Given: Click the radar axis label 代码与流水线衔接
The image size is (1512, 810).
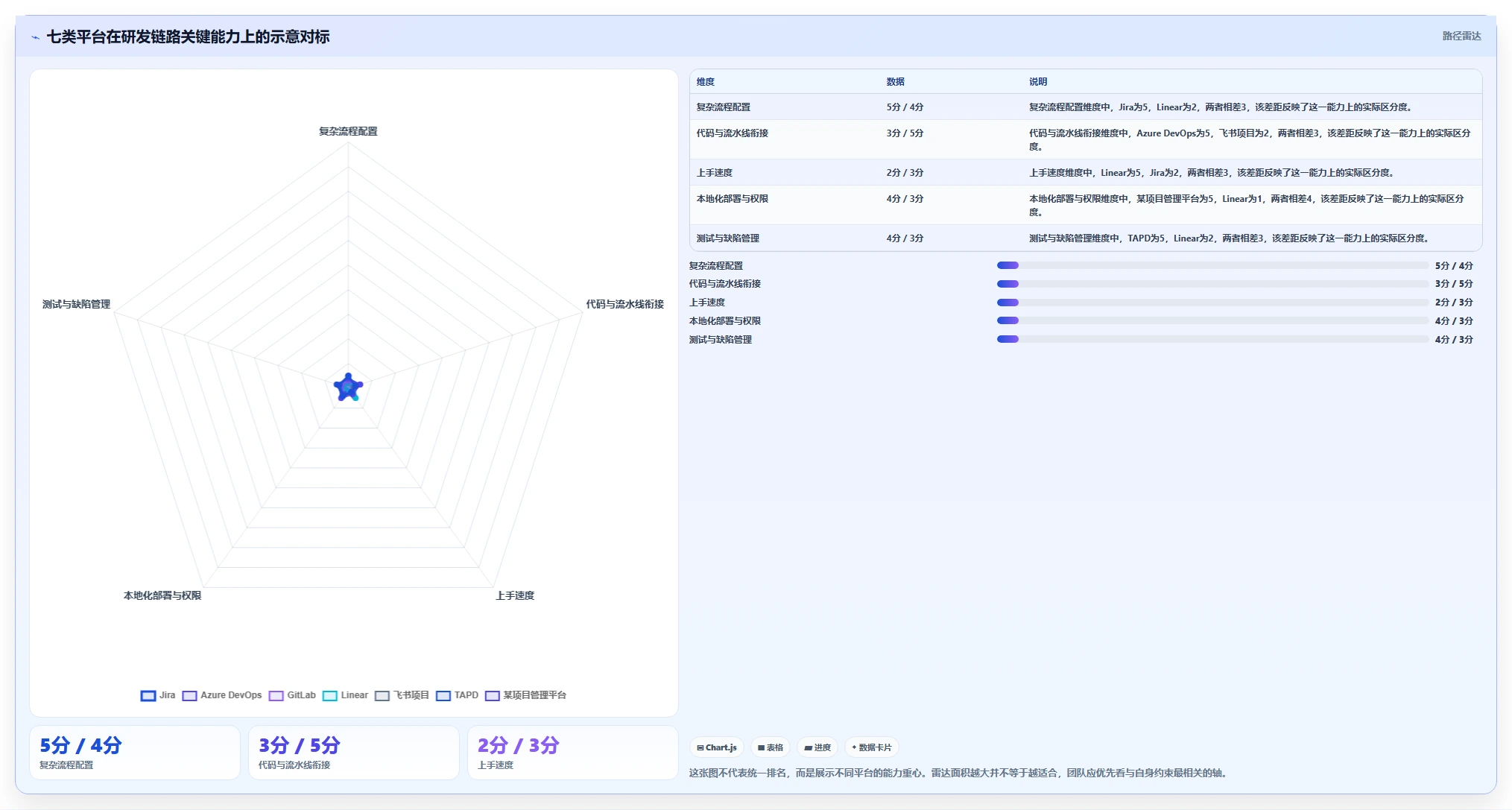Looking at the screenshot, I should (x=624, y=304).
